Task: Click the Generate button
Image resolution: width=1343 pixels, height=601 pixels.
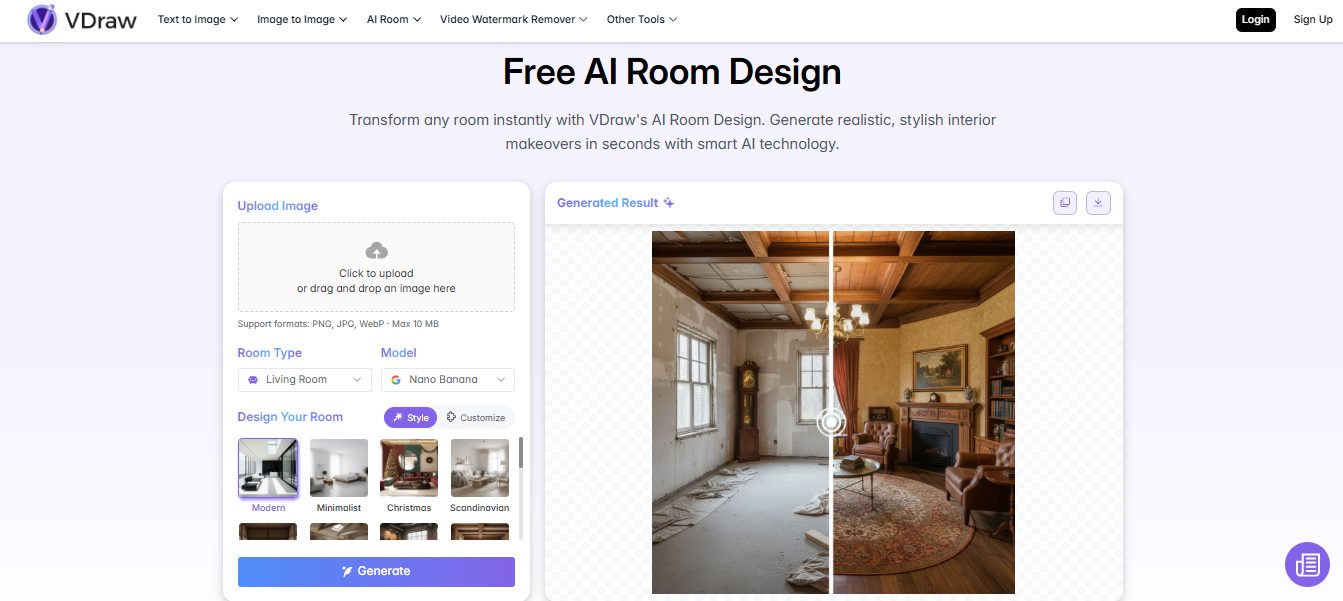Action: tap(376, 571)
